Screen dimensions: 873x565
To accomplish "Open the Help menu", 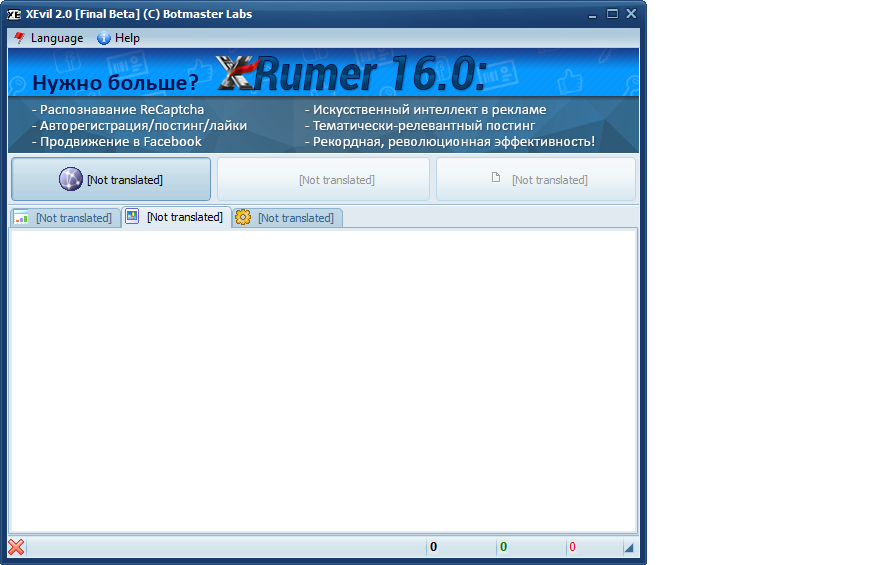I will point(119,38).
